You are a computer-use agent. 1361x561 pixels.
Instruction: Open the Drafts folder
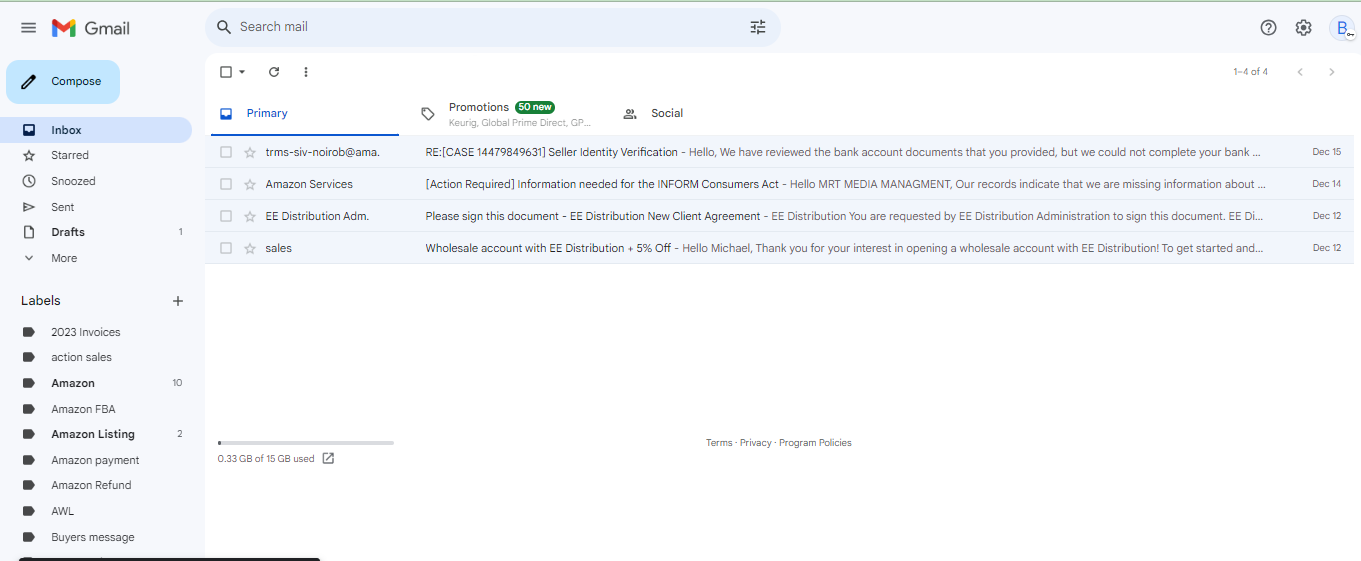point(96,232)
